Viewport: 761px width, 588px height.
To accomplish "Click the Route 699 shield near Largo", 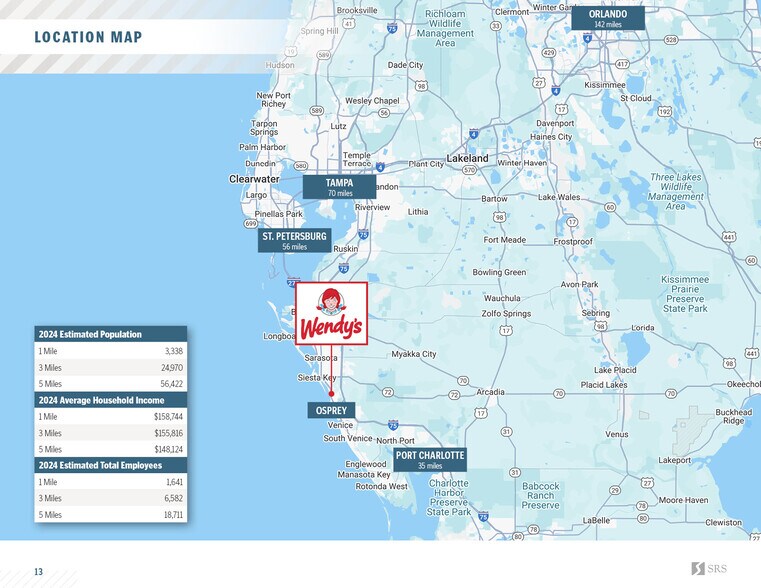I will 249,222.
